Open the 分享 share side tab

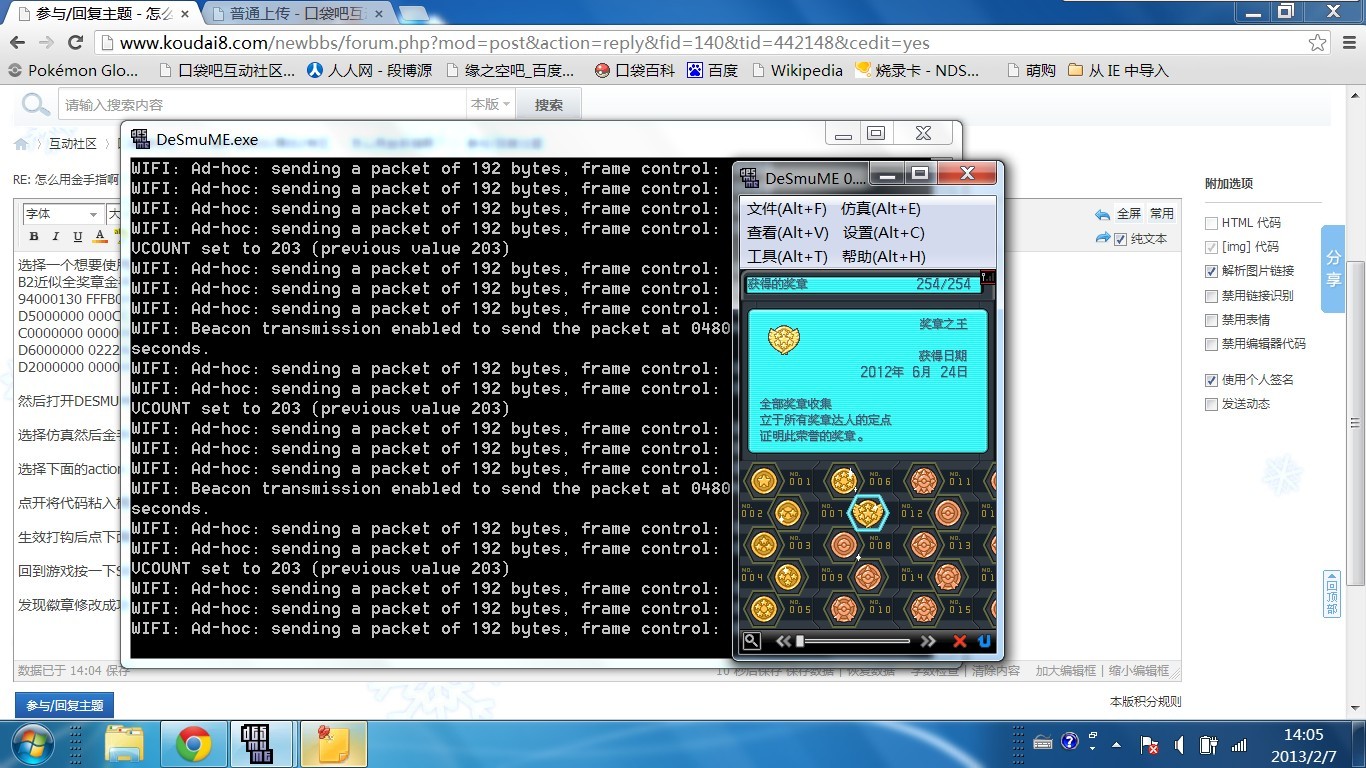[1333, 270]
